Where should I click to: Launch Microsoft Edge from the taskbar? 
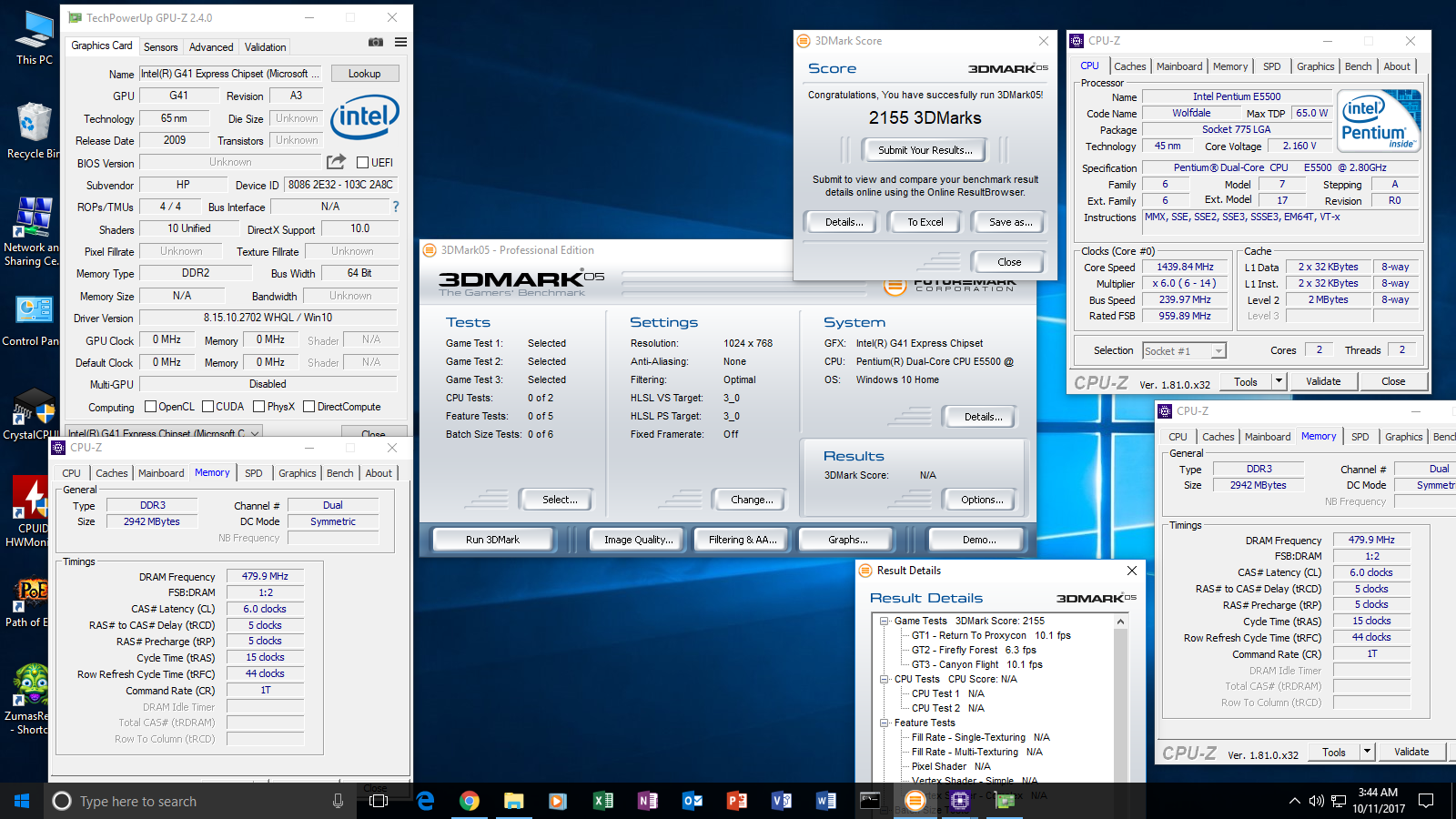(425, 801)
